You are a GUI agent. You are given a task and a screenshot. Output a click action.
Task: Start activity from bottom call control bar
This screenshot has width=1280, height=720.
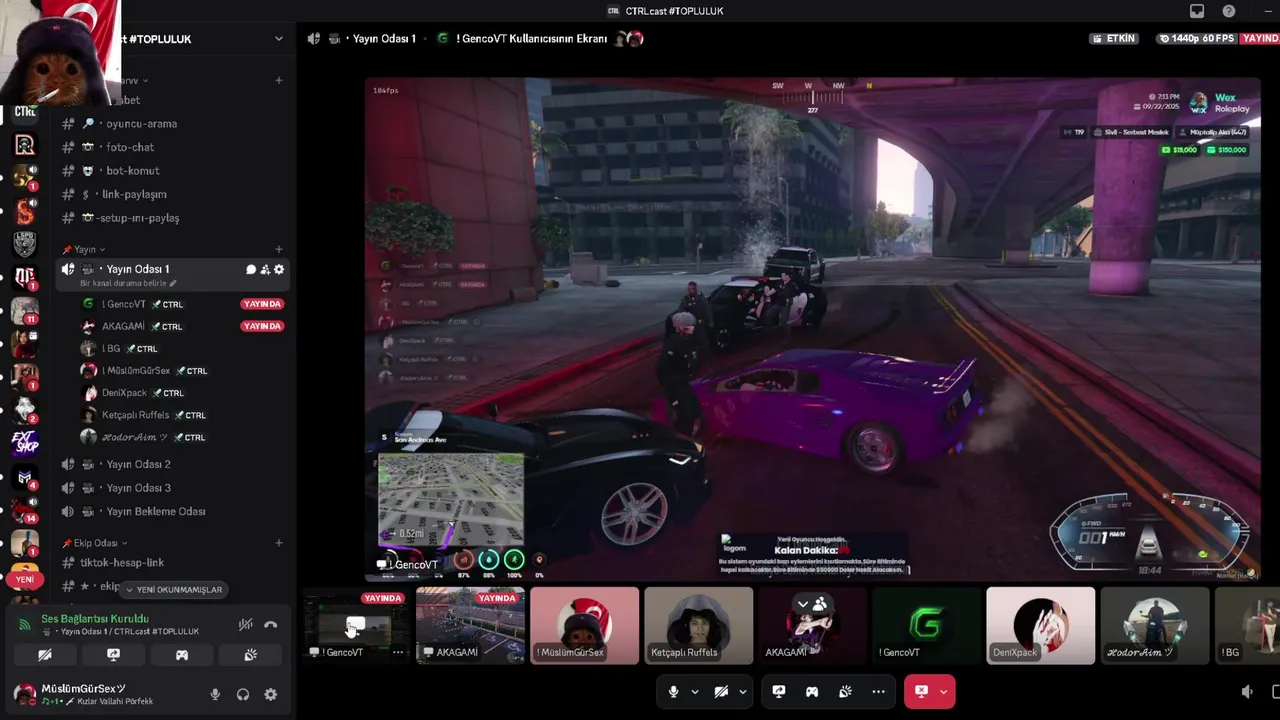(812, 692)
